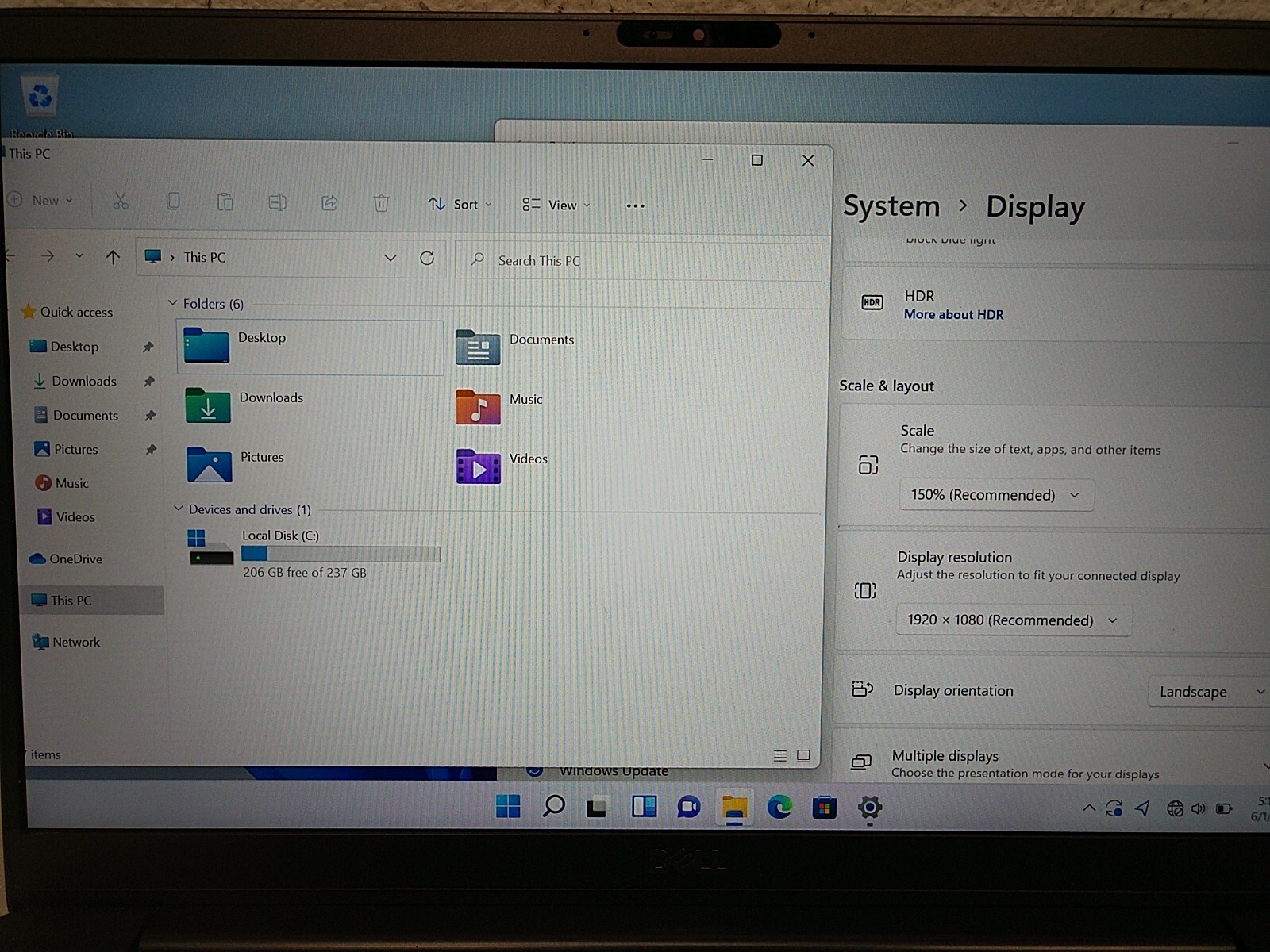The height and width of the screenshot is (952, 1270).
Task: Select the Pictures folder in main pane
Action: tap(235, 465)
